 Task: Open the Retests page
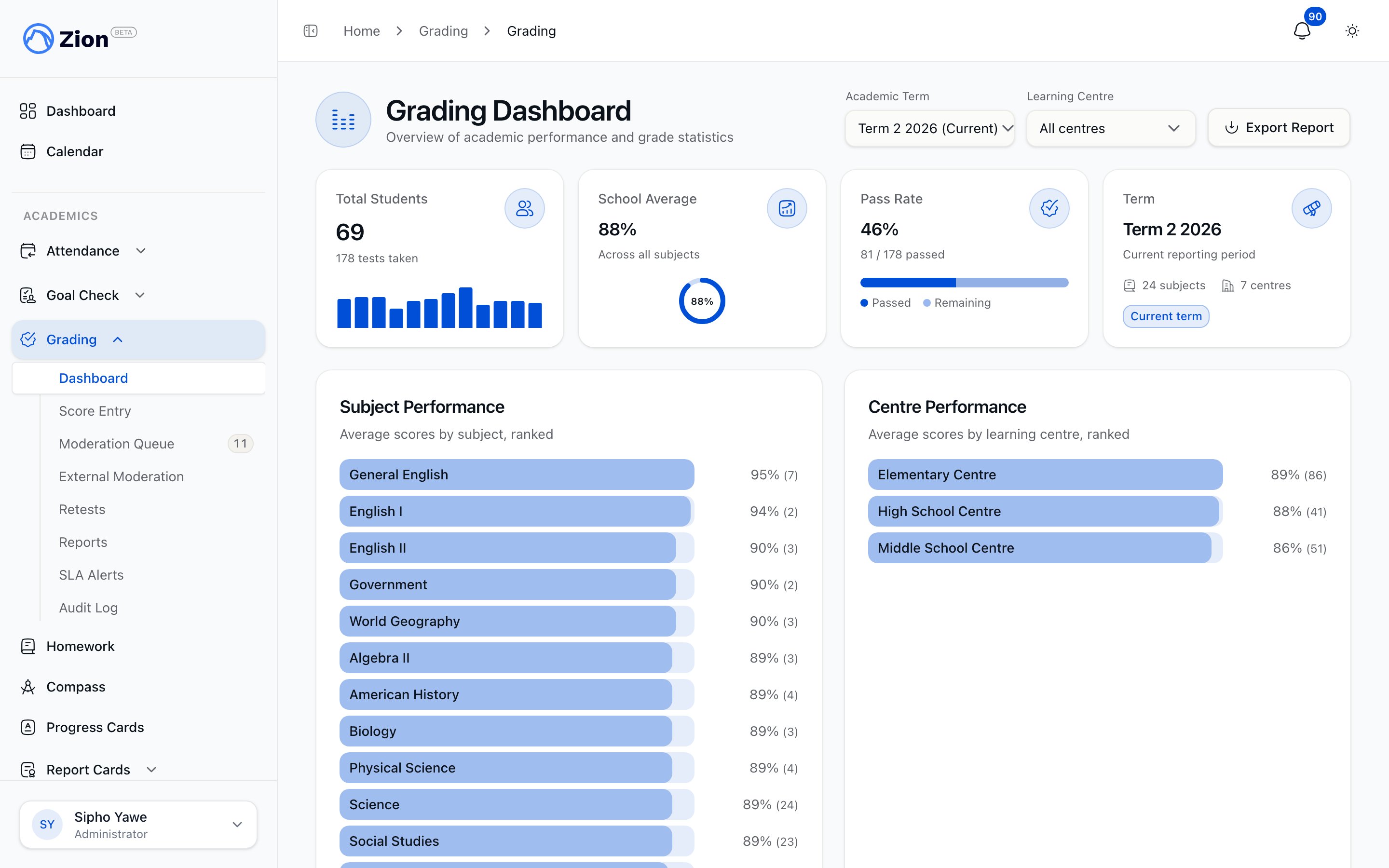click(82, 509)
